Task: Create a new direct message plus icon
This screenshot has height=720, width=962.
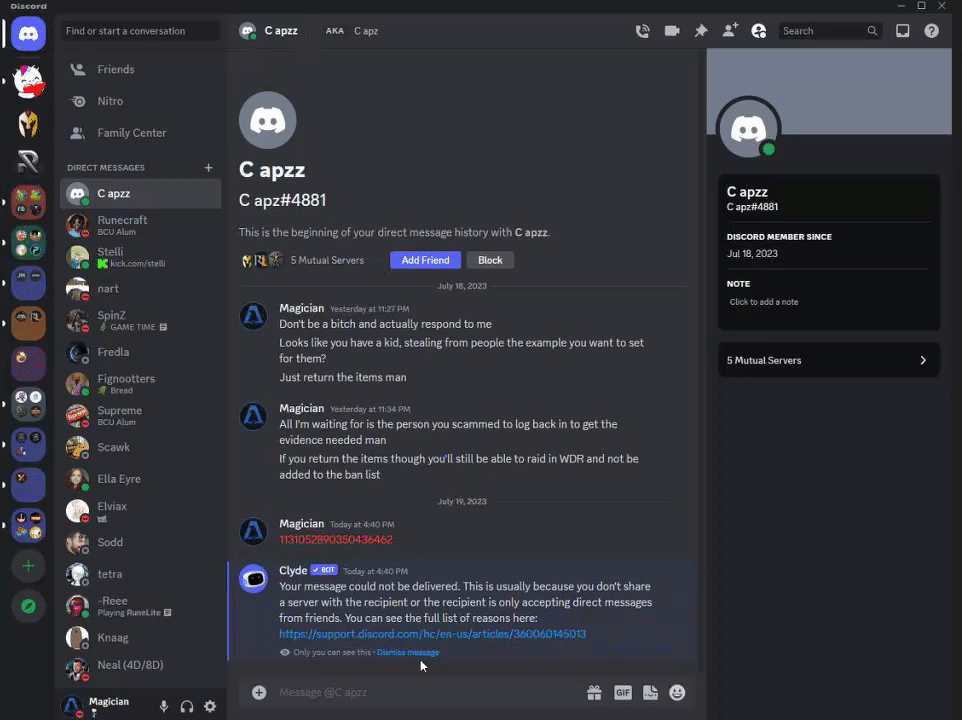Action: click(209, 167)
